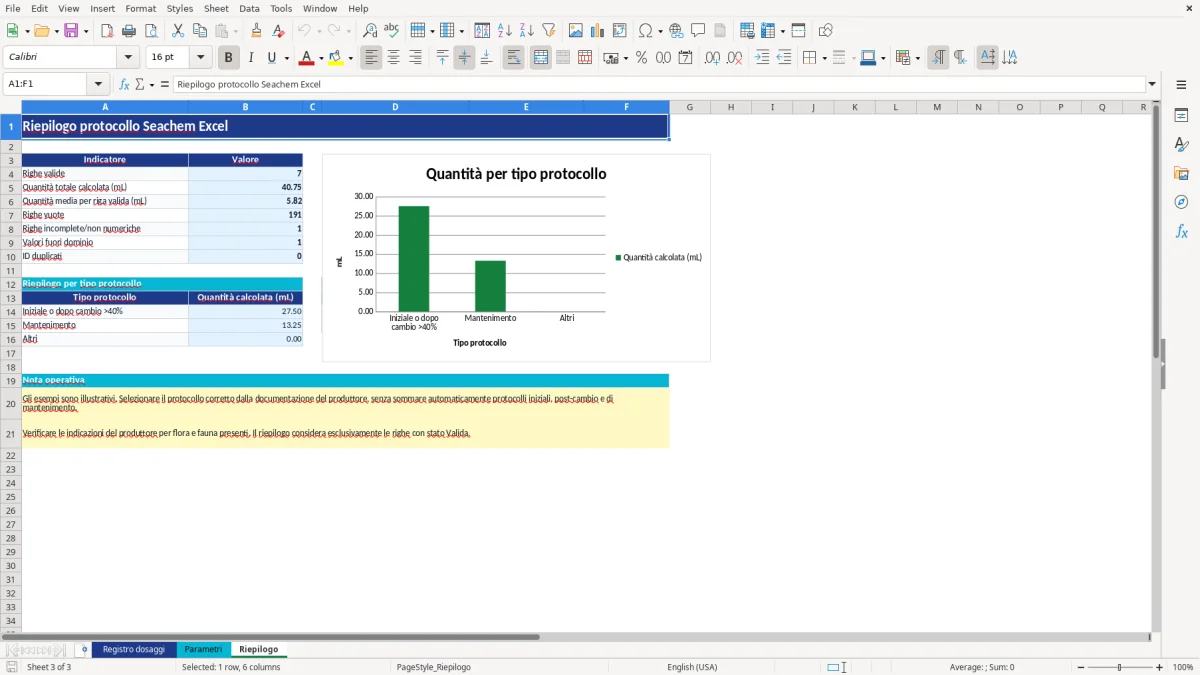Click Clear Direct Formatting icon
The image size is (1200, 675).
279,31
